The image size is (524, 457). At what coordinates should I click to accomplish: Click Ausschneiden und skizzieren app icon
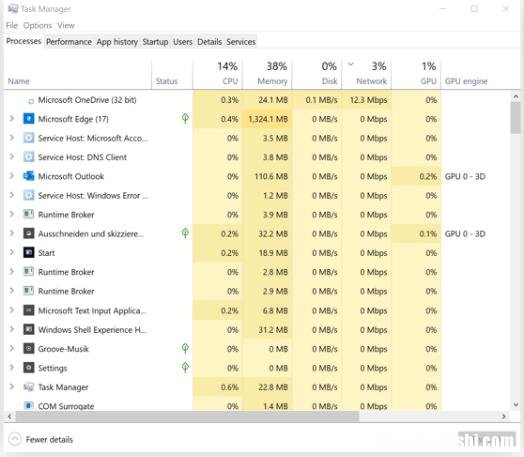pos(29,234)
